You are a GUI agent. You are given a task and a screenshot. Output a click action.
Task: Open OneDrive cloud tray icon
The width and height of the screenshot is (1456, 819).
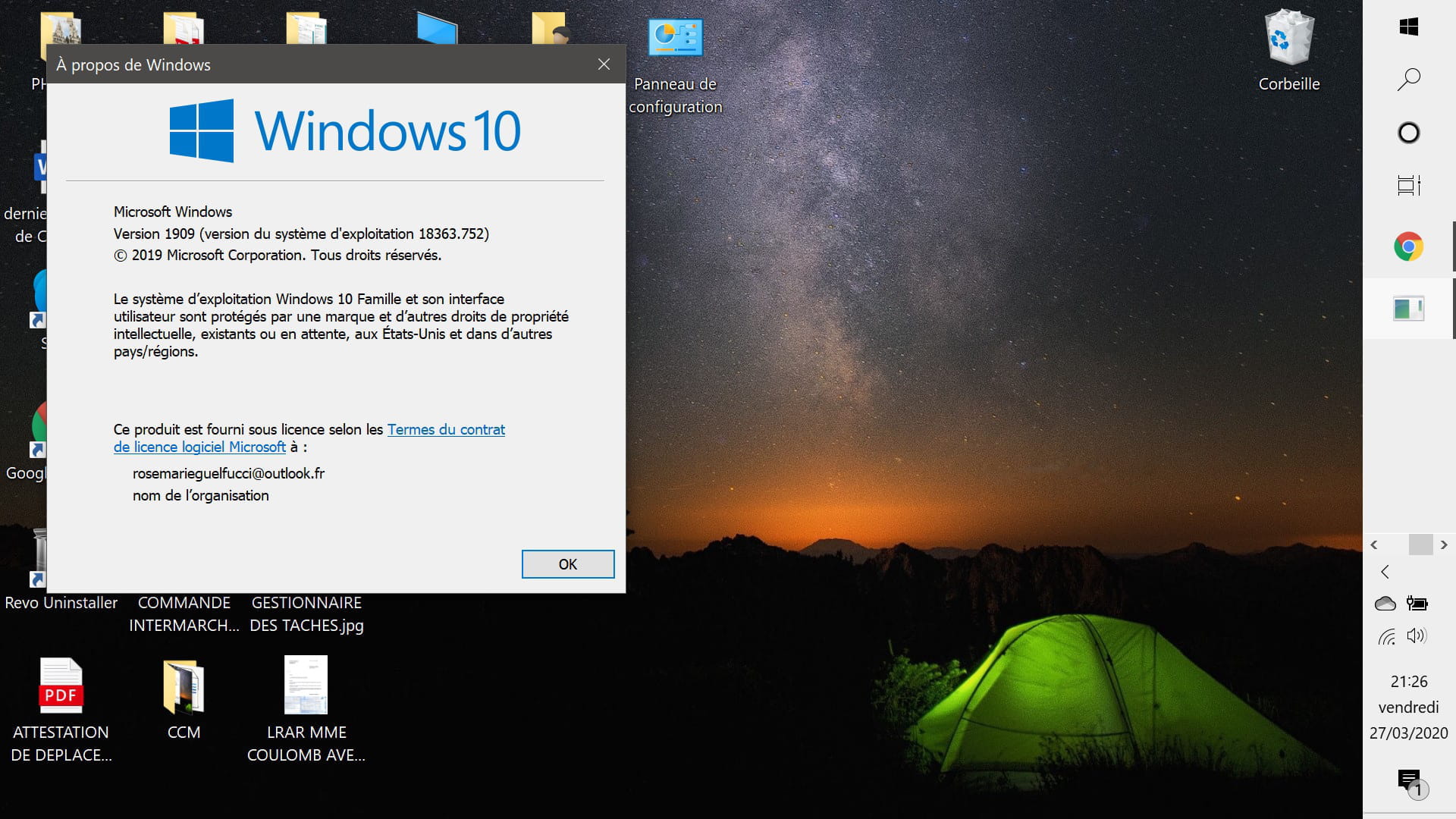pyautogui.click(x=1385, y=604)
